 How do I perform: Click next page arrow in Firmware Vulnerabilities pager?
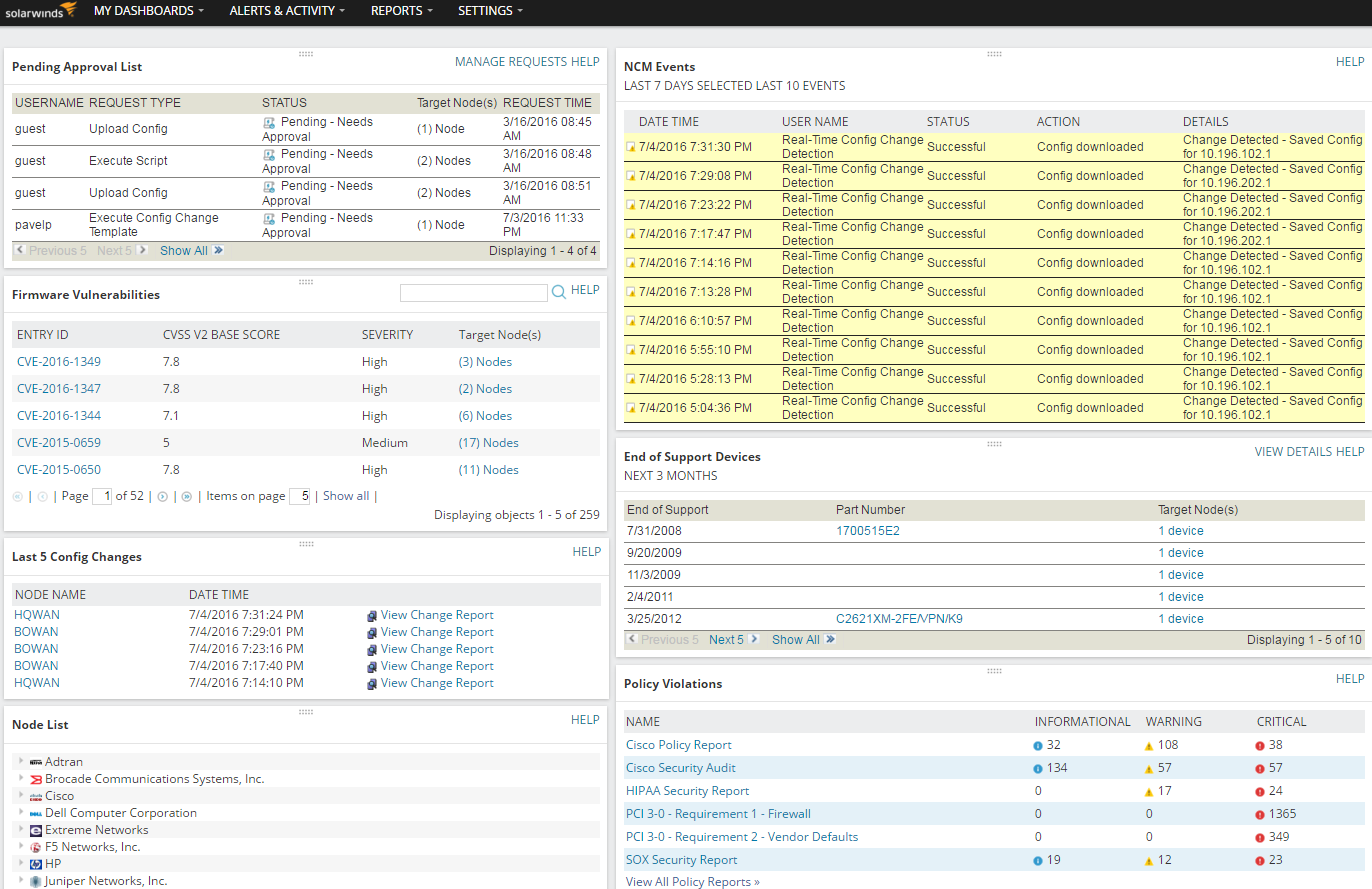point(163,496)
